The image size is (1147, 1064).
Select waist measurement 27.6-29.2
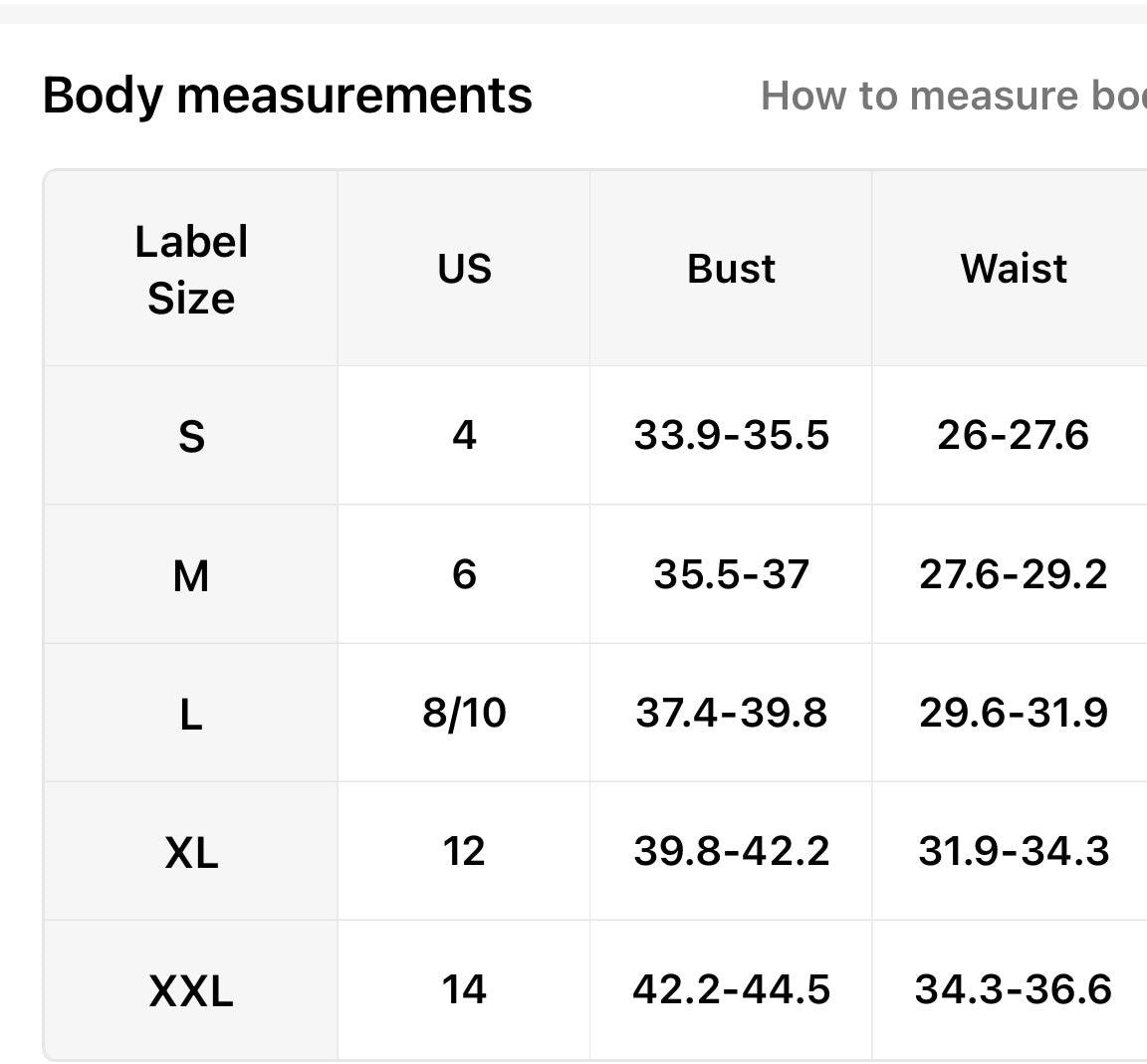[x=1014, y=574]
